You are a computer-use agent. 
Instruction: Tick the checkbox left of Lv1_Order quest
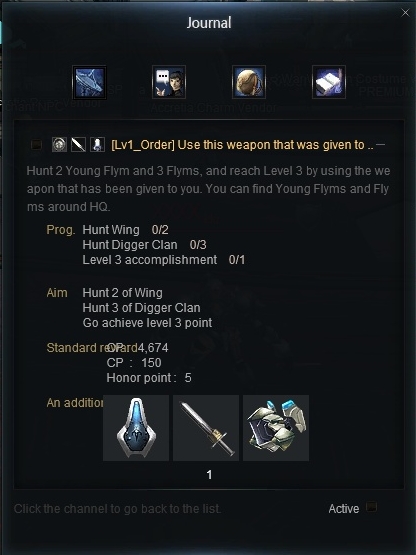pos(36,145)
